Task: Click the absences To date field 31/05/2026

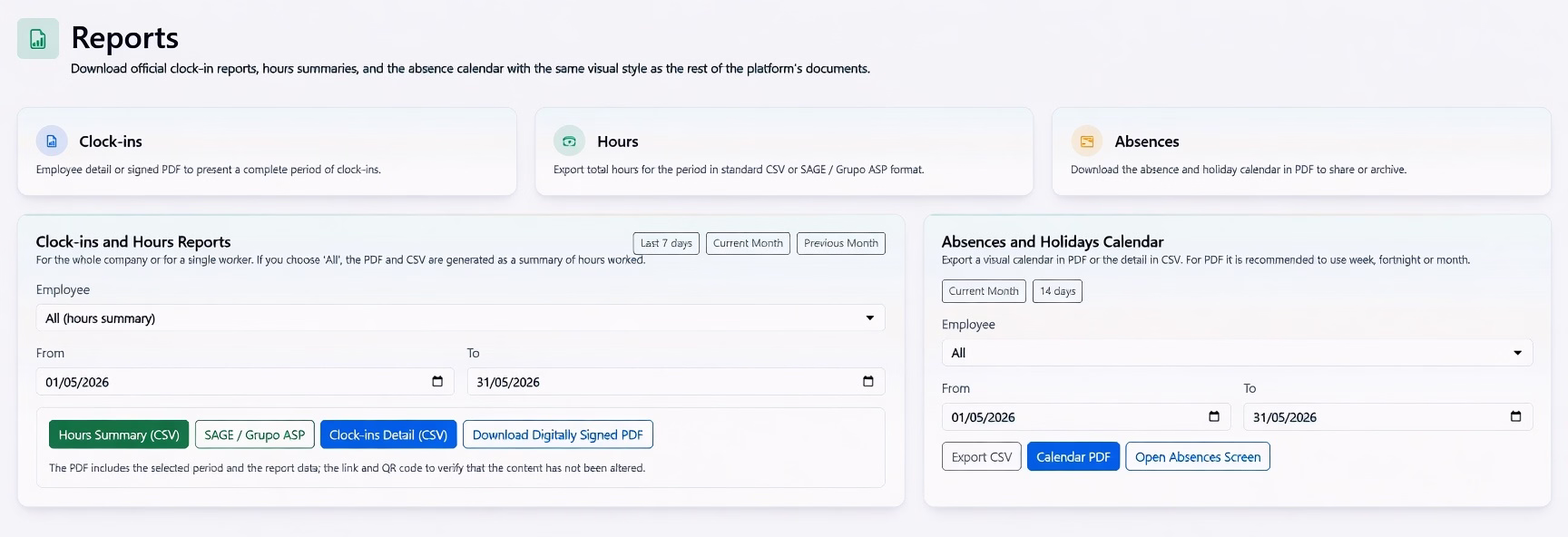Action: click(x=1388, y=417)
